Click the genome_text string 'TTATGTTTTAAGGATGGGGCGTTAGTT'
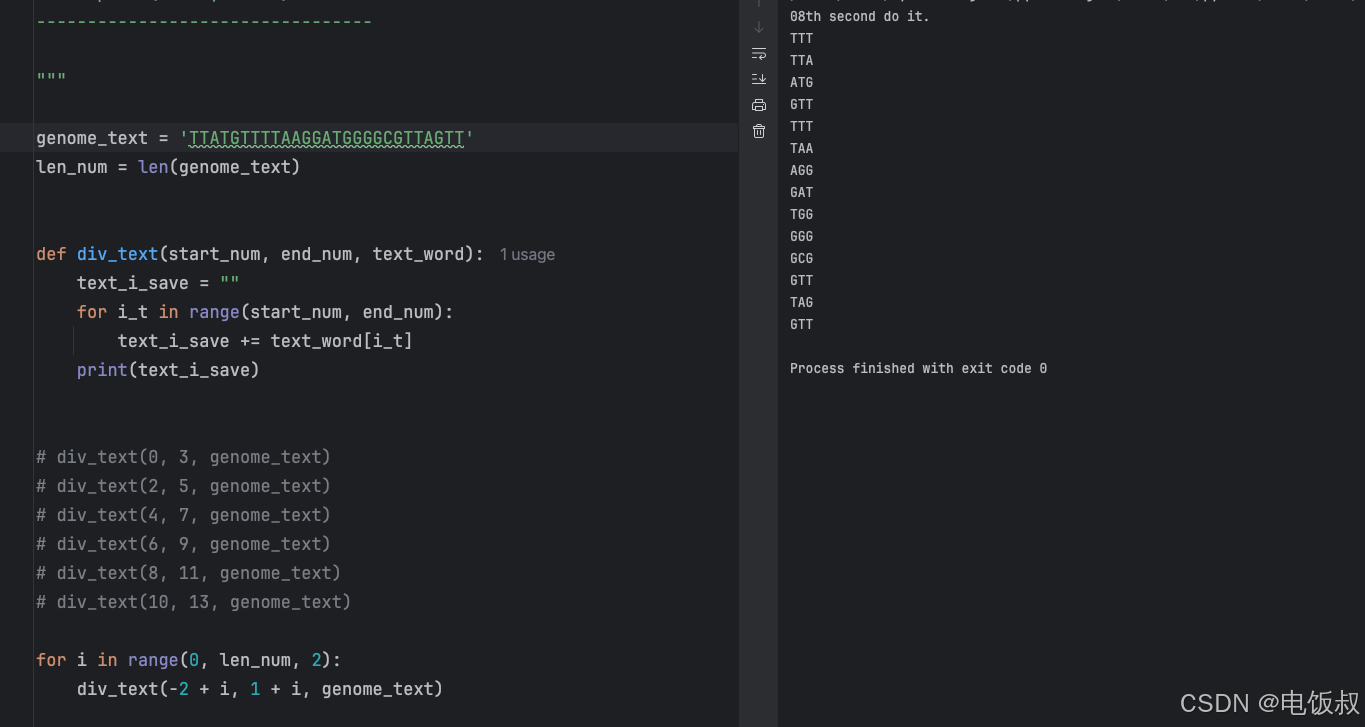This screenshot has height=727, width=1365. click(x=327, y=138)
